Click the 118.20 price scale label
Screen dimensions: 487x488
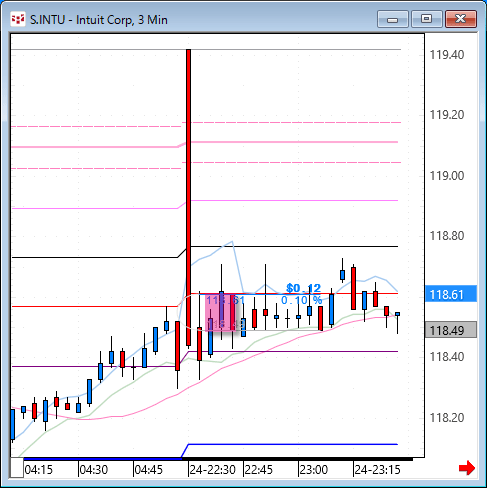pos(447,418)
